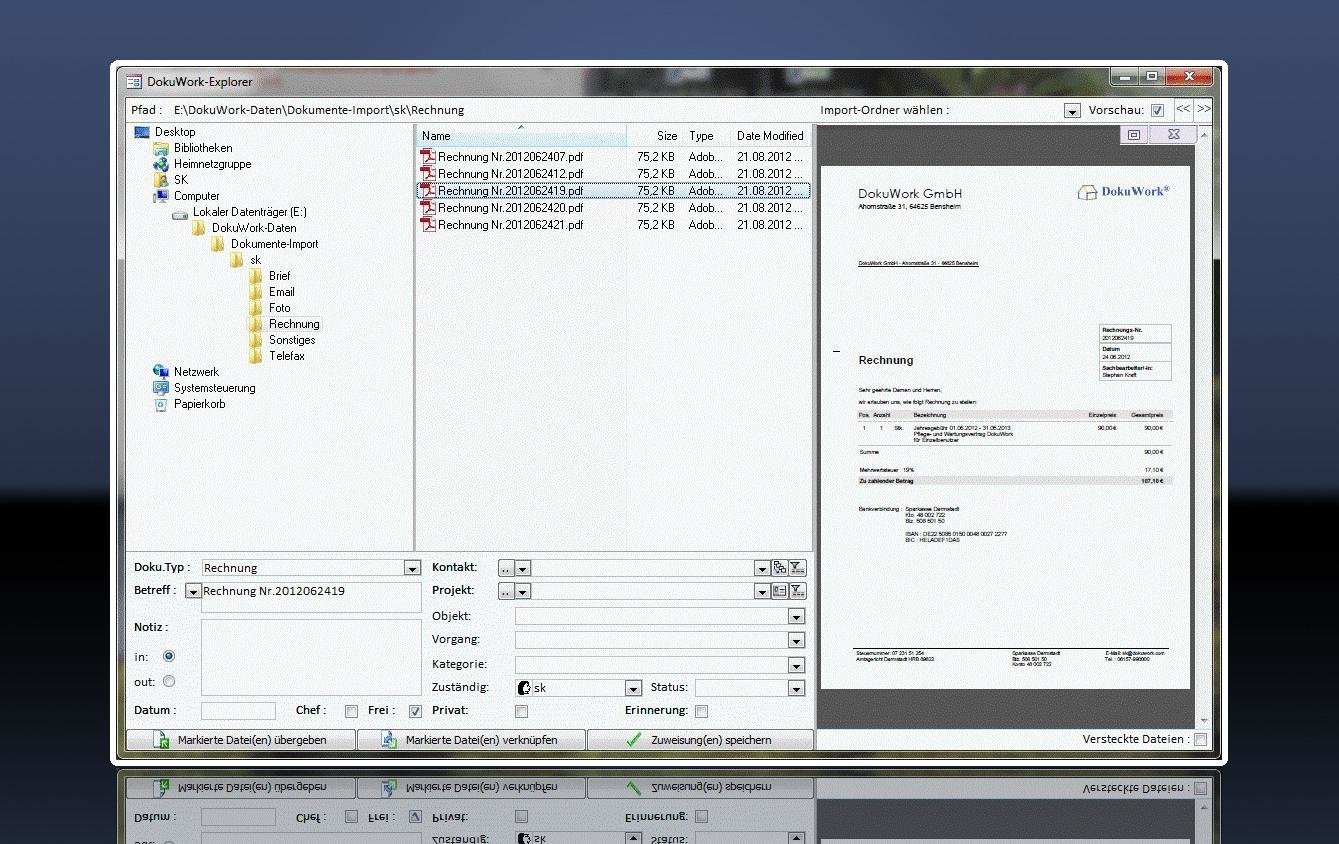Screen dimensions: 1339x844
Task: Click the '..' browse button beside Projekt
Action: [506, 591]
